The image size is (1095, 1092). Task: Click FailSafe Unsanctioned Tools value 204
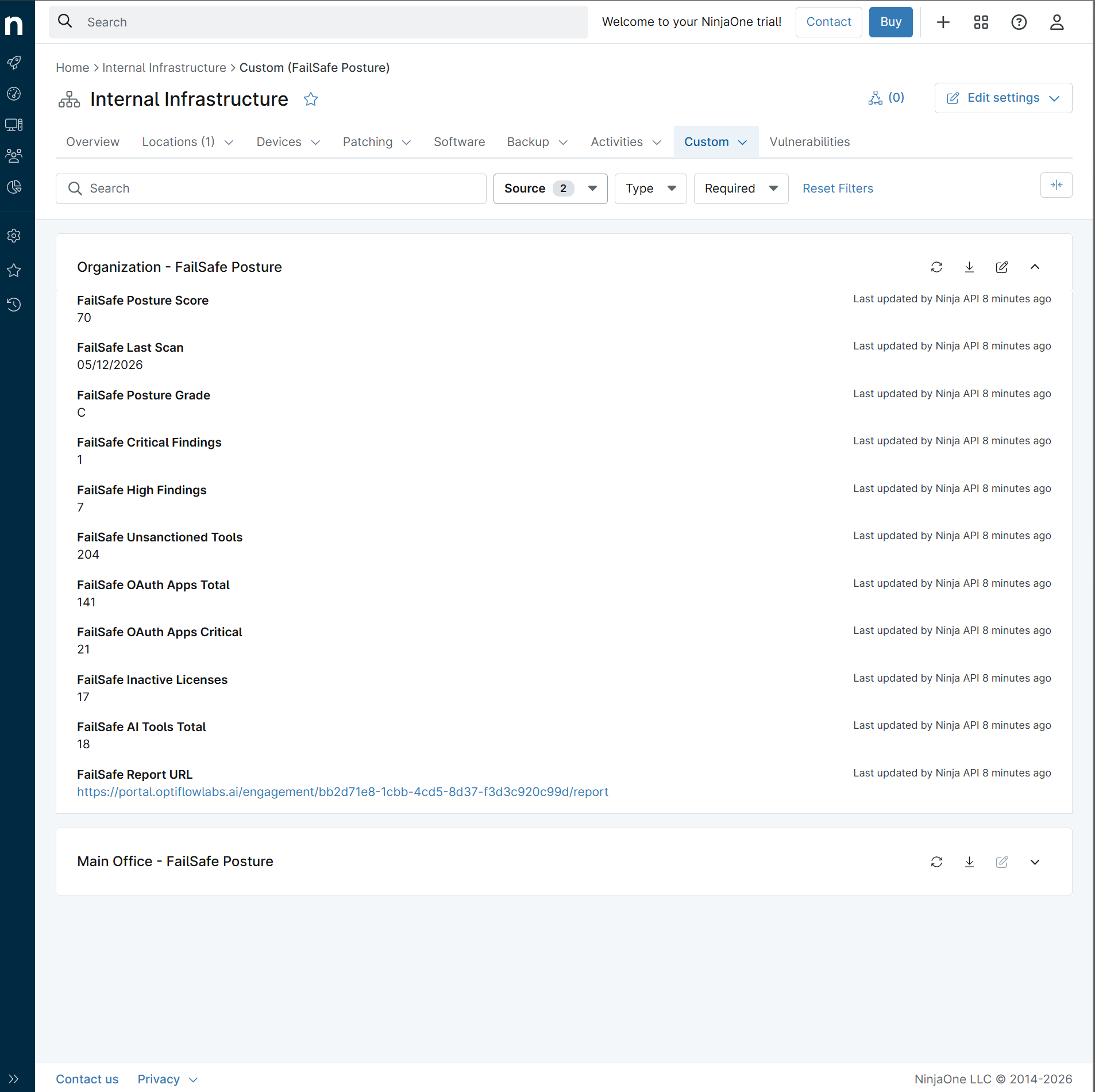point(88,555)
